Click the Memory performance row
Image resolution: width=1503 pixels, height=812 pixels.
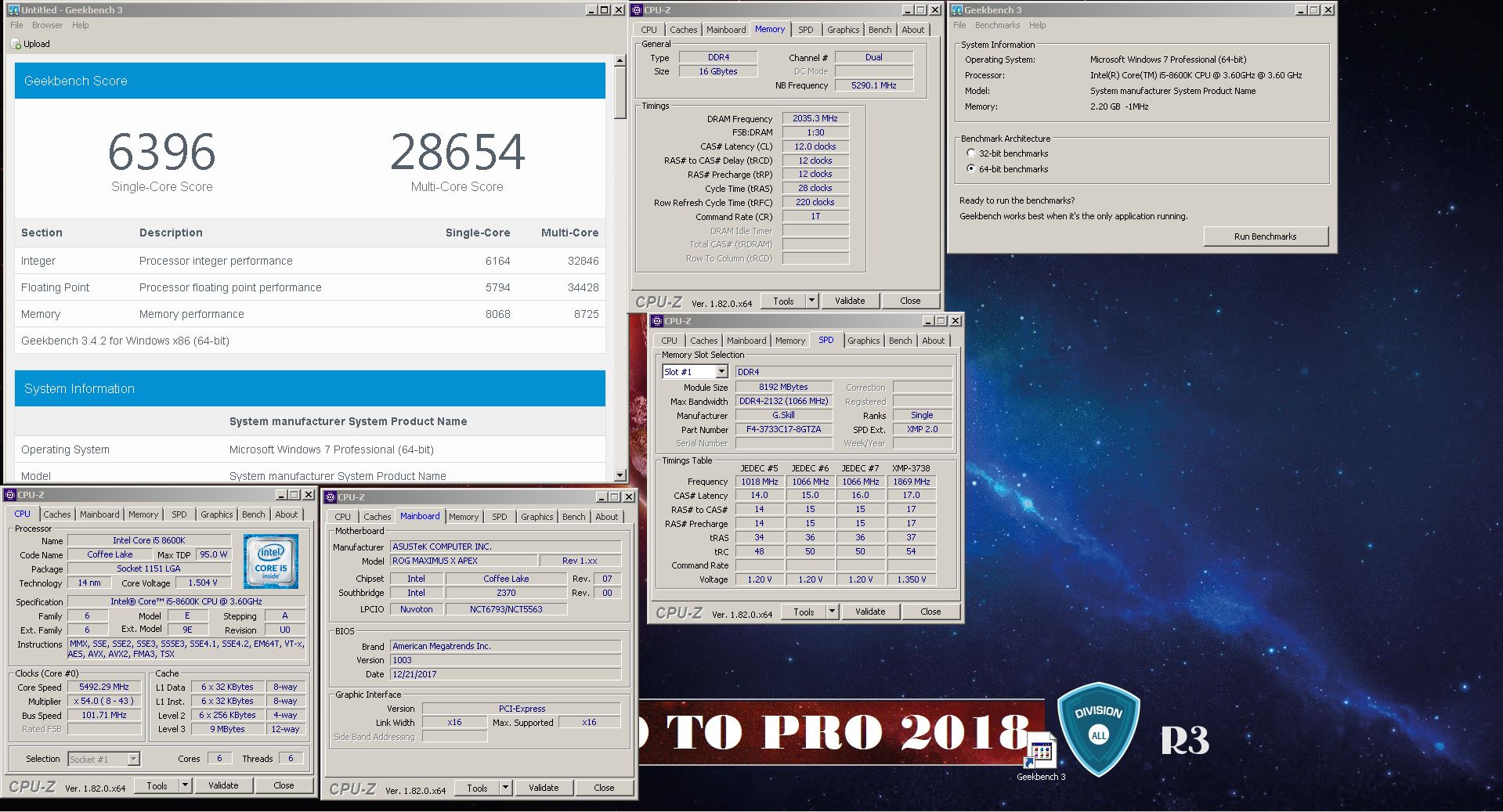(x=309, y=314)
